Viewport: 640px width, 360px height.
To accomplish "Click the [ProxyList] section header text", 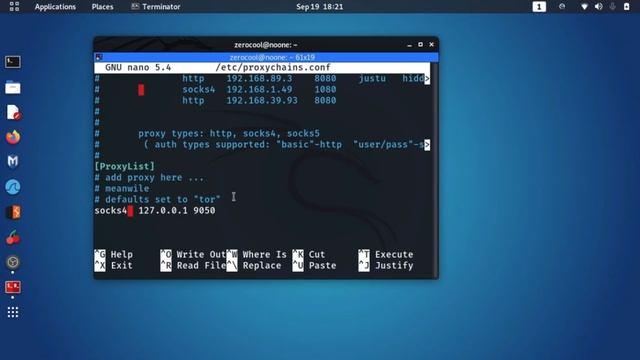I will pos(124,167).
